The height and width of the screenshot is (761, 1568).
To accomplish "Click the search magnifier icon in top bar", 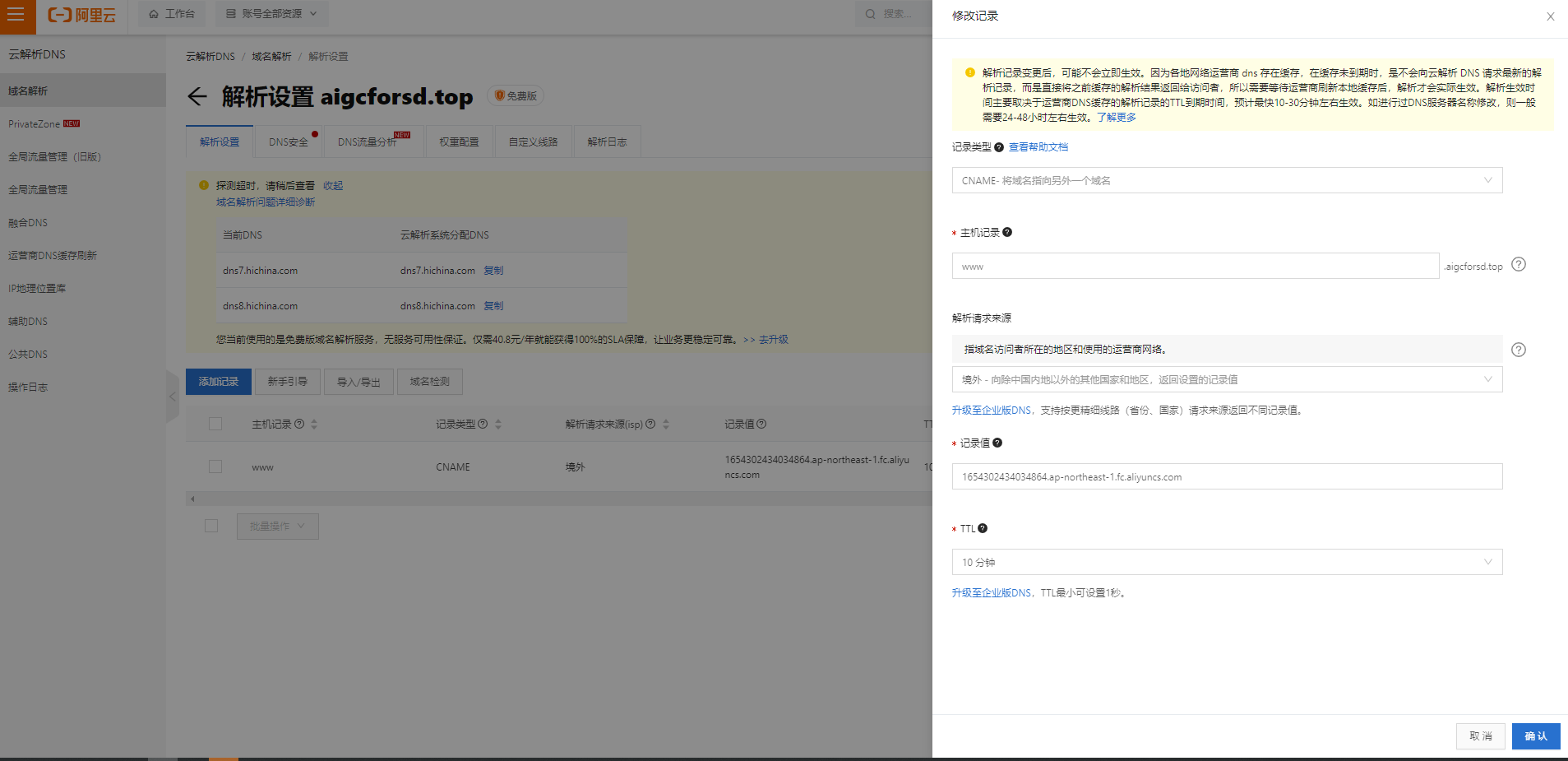I will 870,14.
